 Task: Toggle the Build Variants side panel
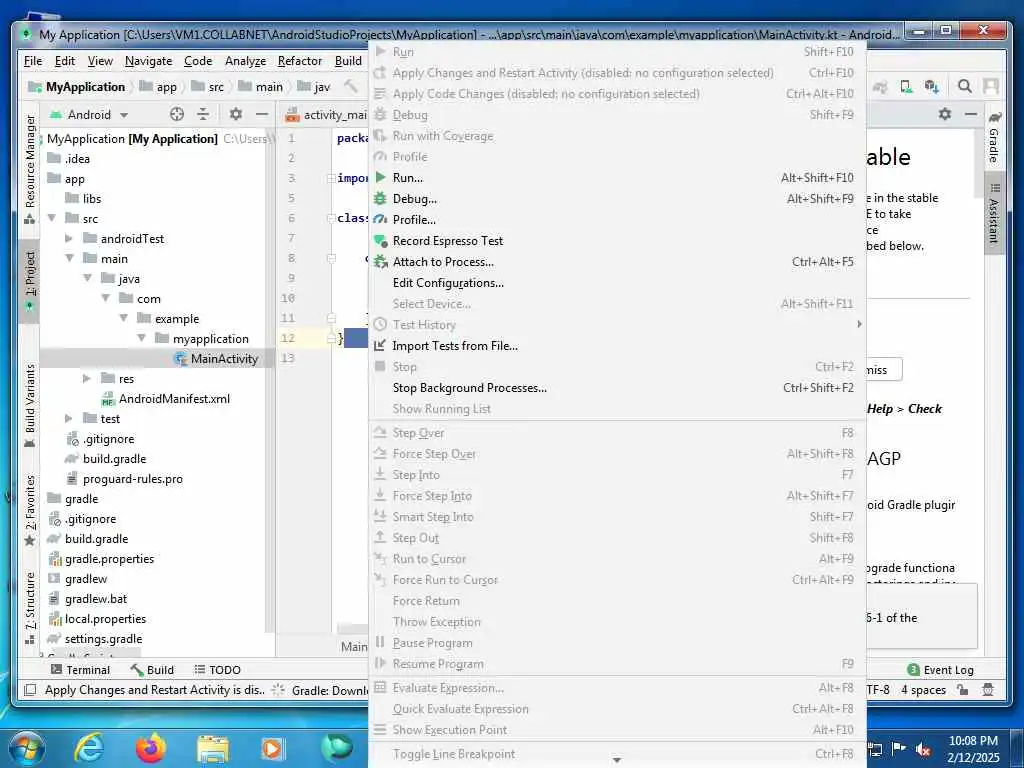[x=30, y=405]
